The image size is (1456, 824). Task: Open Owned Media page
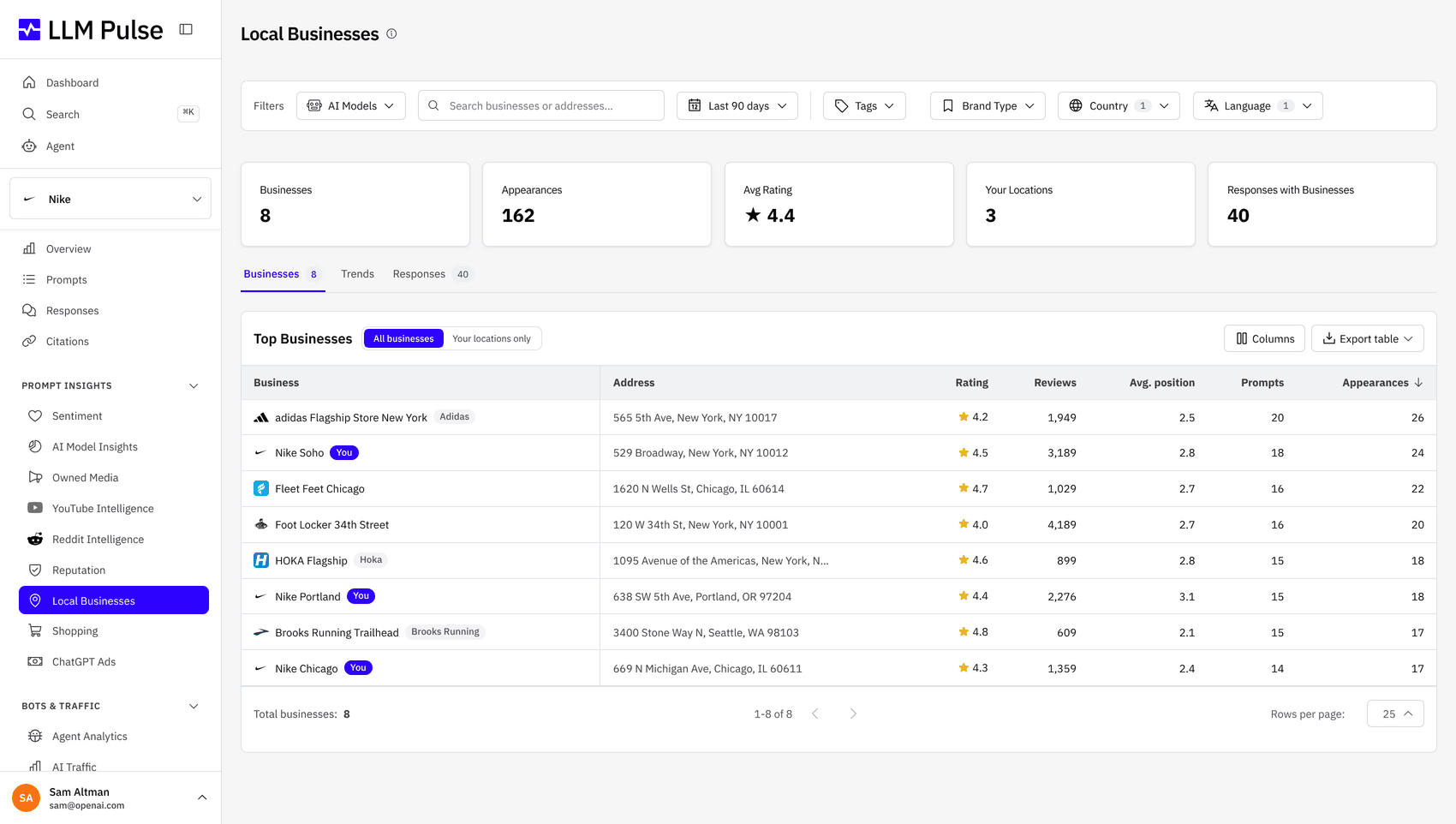(x=114, y=478)
